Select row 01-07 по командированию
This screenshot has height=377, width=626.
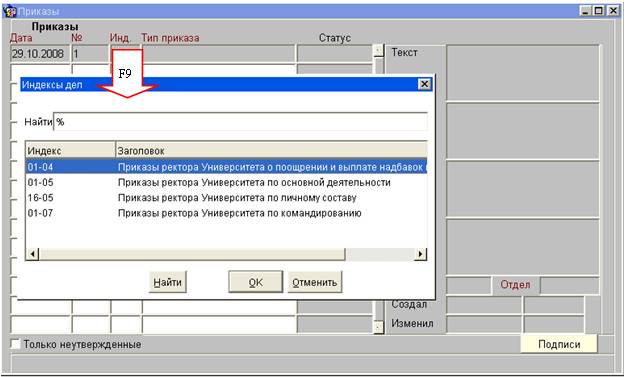226,213
